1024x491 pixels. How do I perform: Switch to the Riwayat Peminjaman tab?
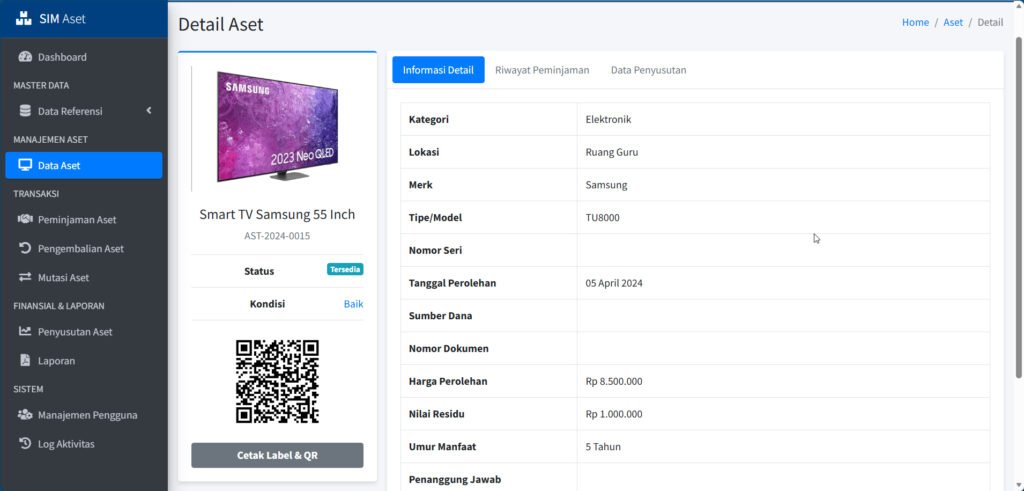coord(542,70)
